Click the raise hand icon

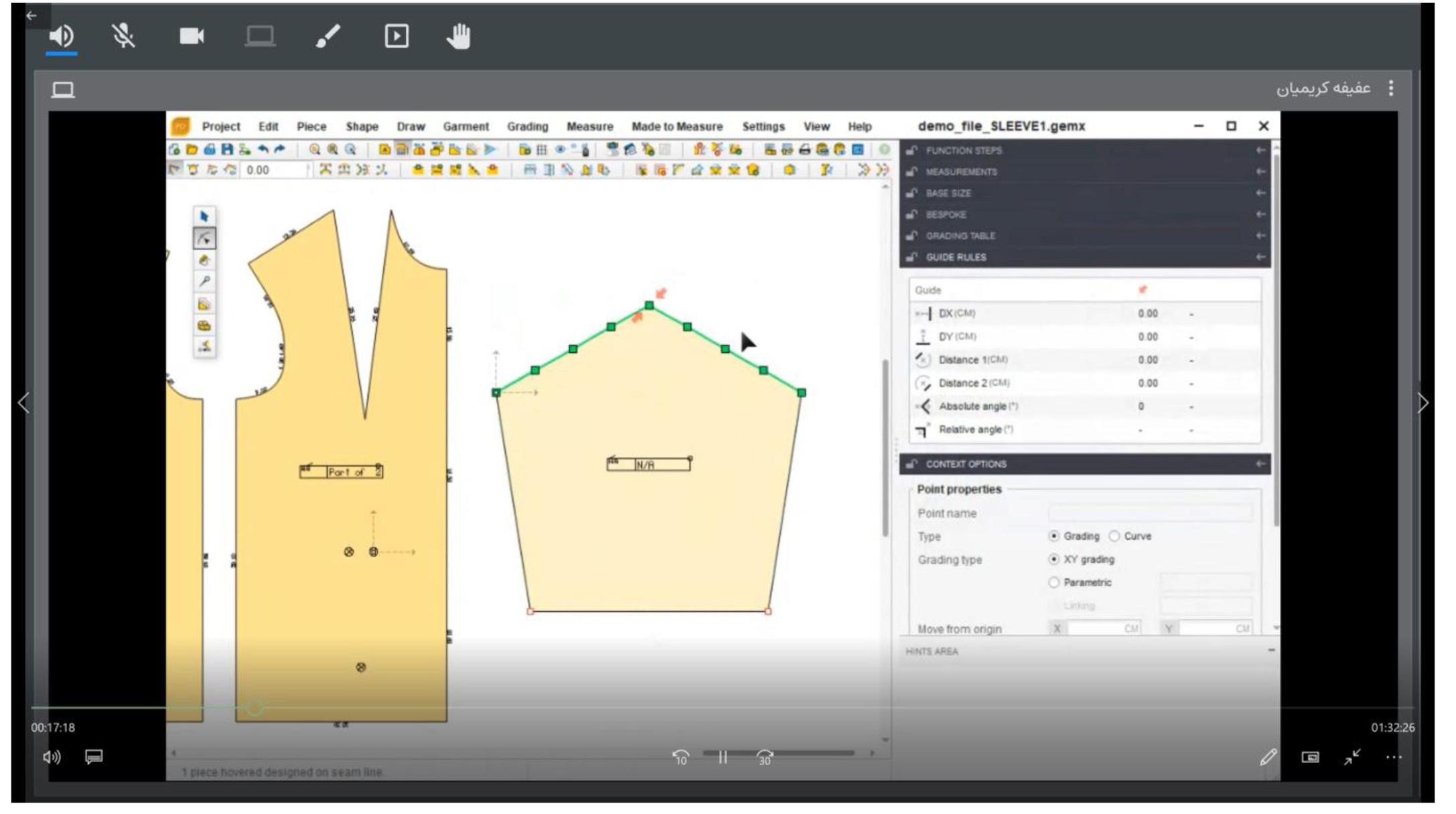[x=459, y=36]
